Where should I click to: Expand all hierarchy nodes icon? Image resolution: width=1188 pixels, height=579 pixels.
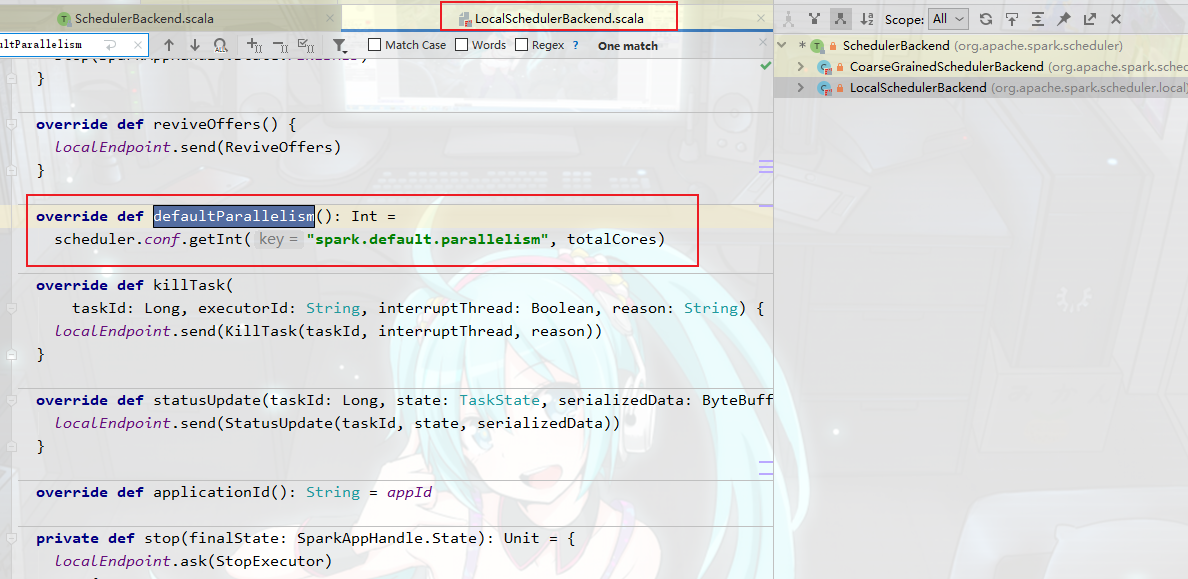1038,19
